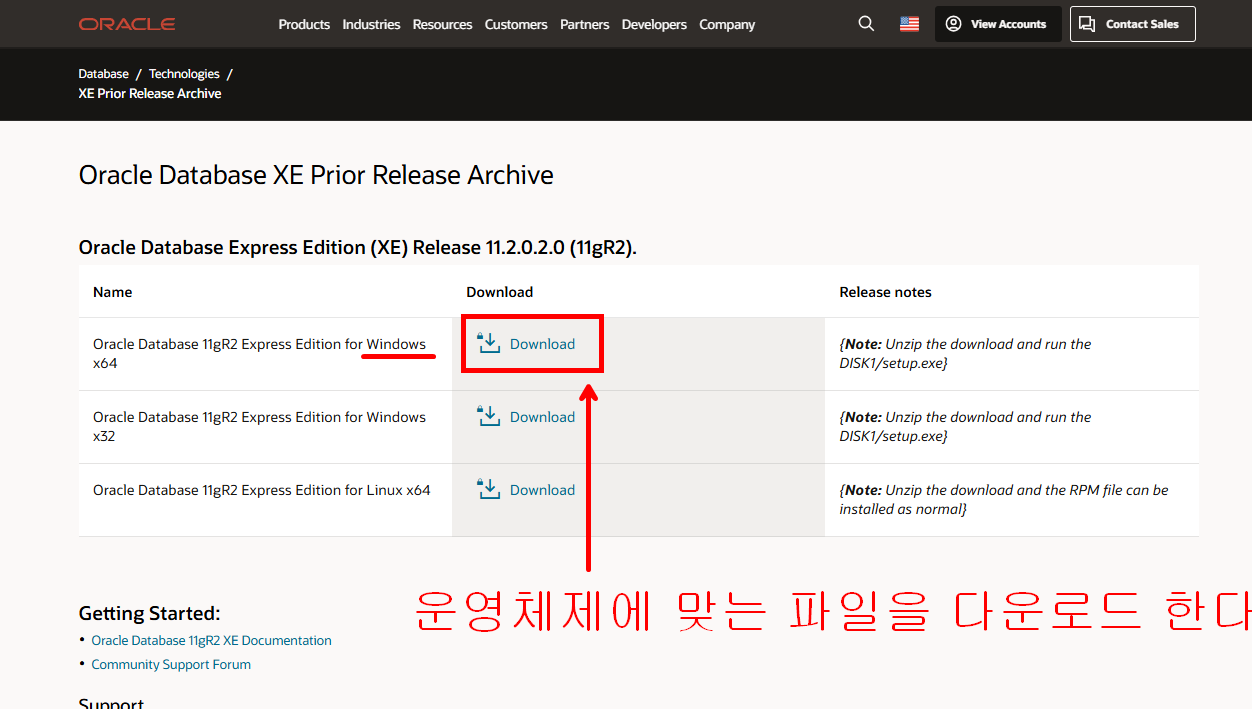Screen dimensions: 1252x709
Task: Click the View Accounts button
Action: click(998, 24)
